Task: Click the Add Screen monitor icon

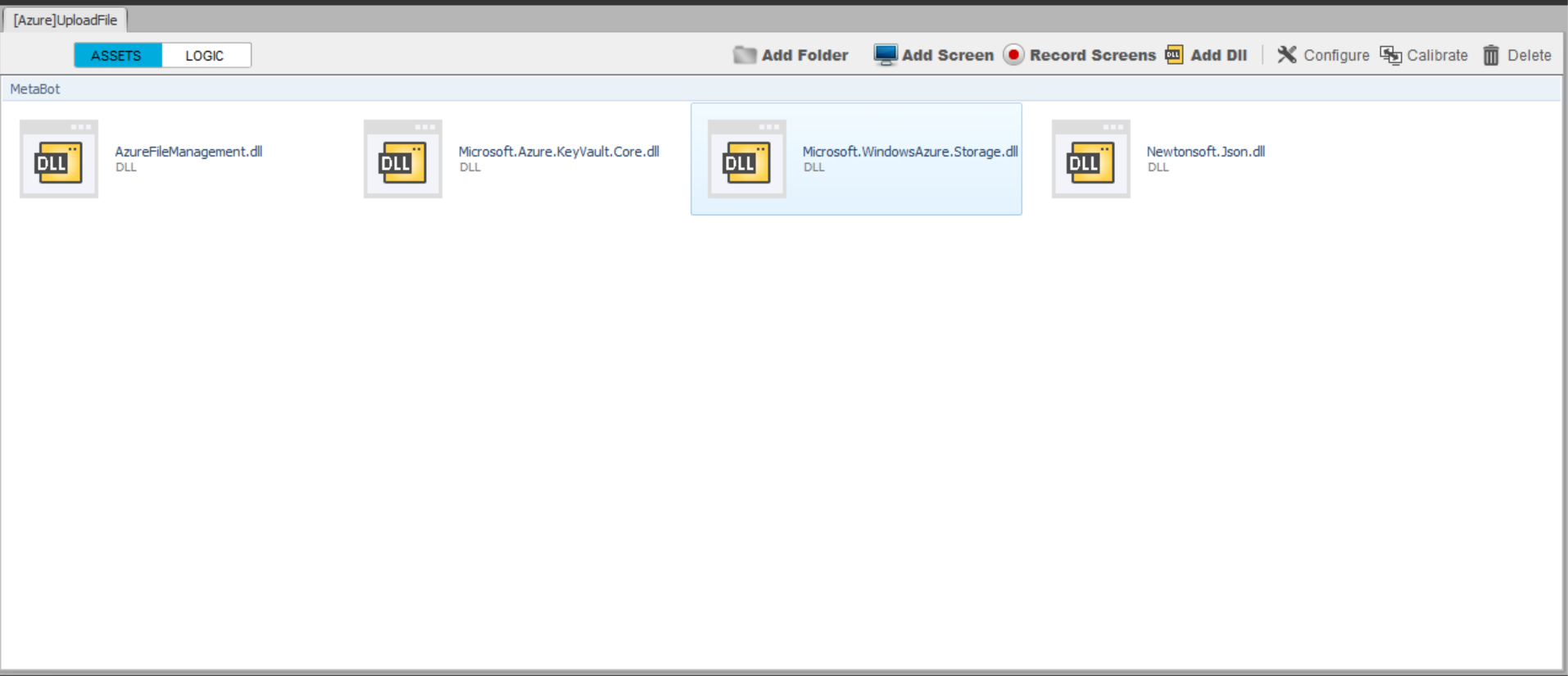Action: 886,55
